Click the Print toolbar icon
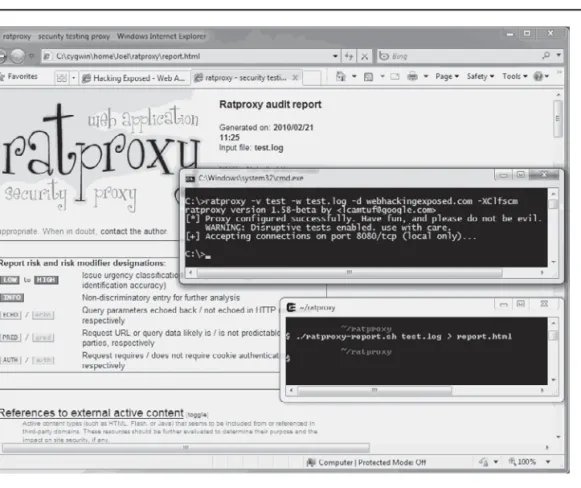The image size is (581, 488). pos(412,77)
